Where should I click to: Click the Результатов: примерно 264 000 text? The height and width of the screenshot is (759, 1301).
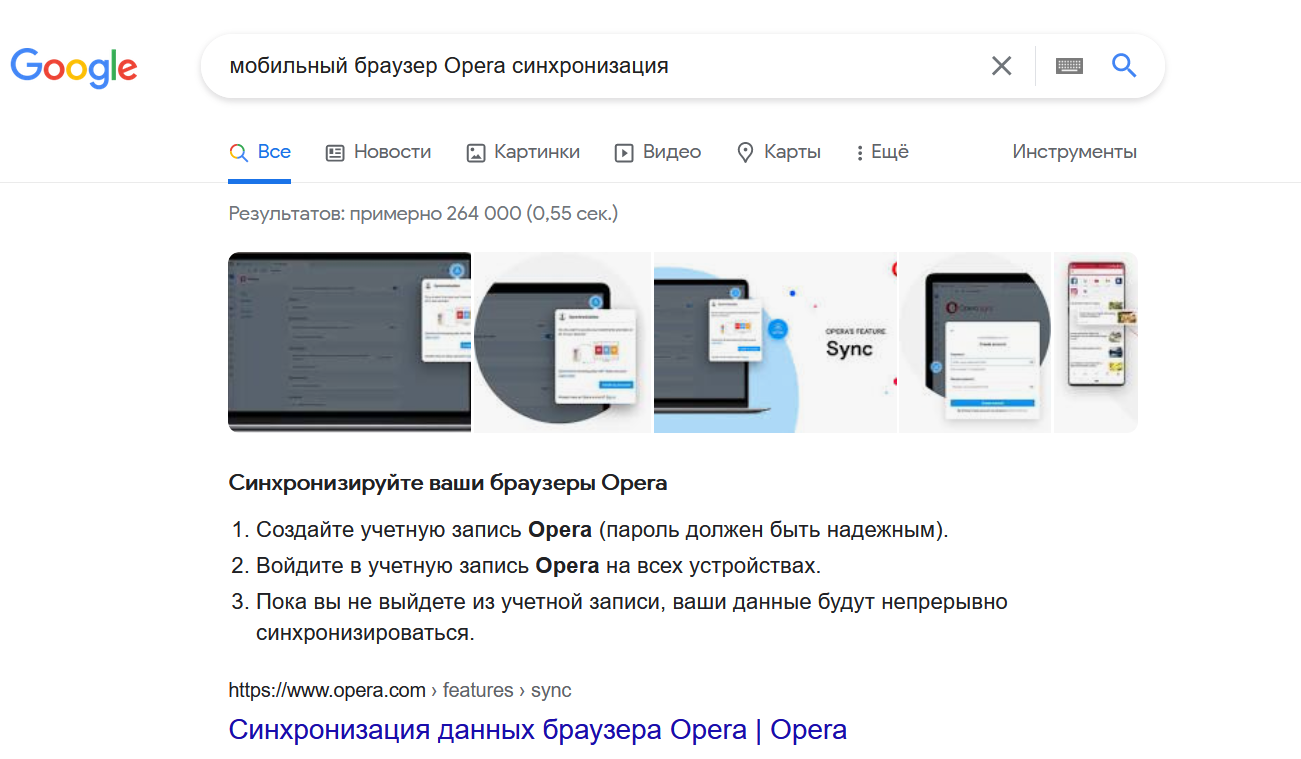pos(423,213)
